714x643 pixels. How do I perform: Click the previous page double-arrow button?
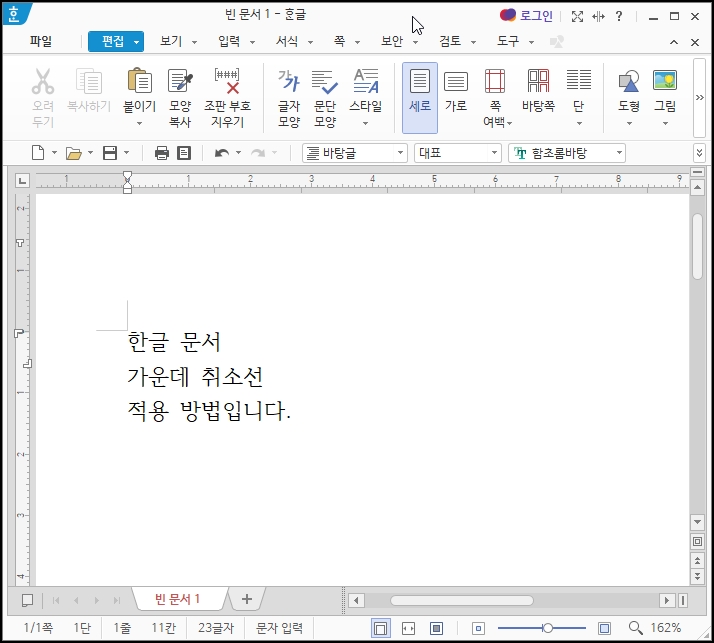click(x=697, y=560)
